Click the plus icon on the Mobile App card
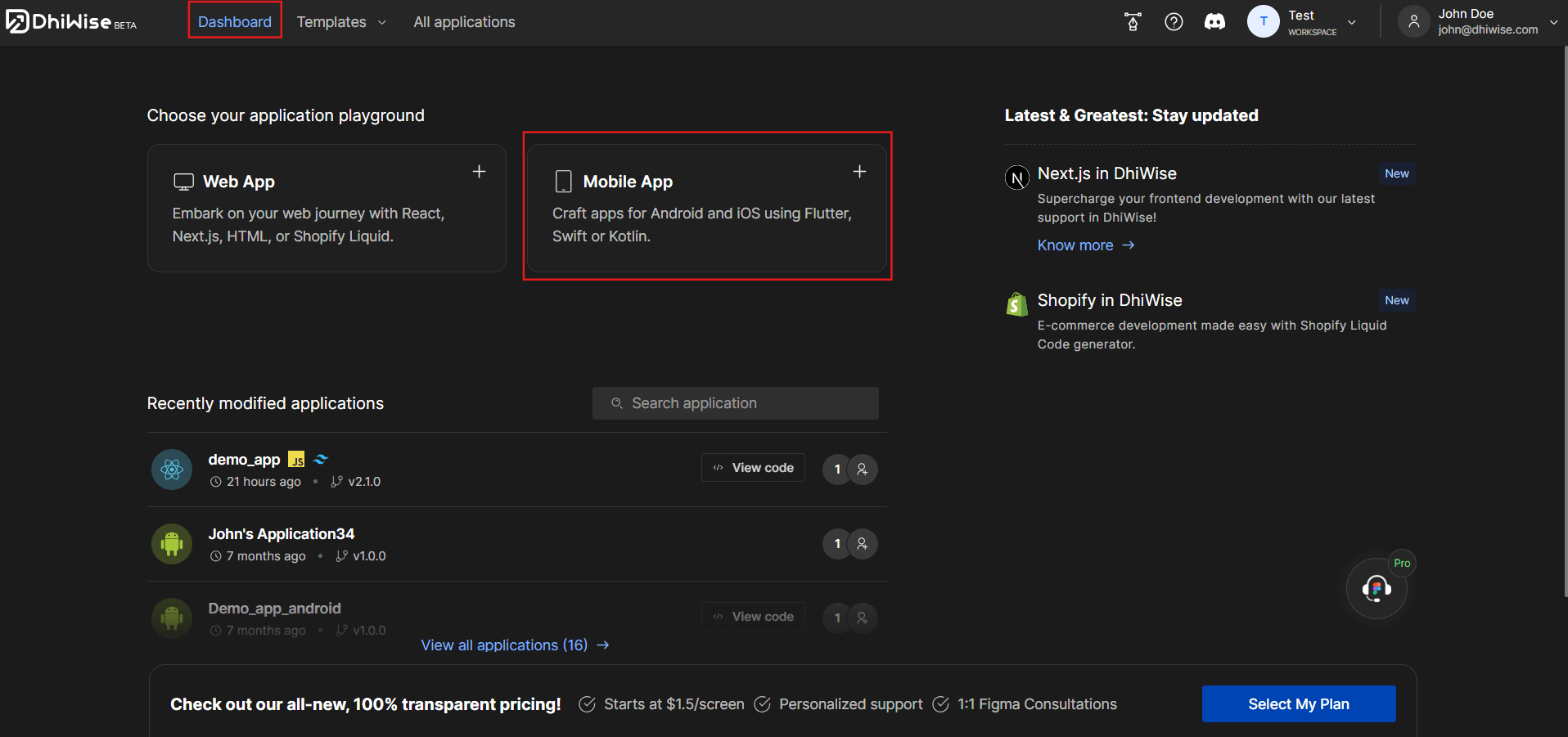Screen dimensions: 1568x737 (859, 171)
